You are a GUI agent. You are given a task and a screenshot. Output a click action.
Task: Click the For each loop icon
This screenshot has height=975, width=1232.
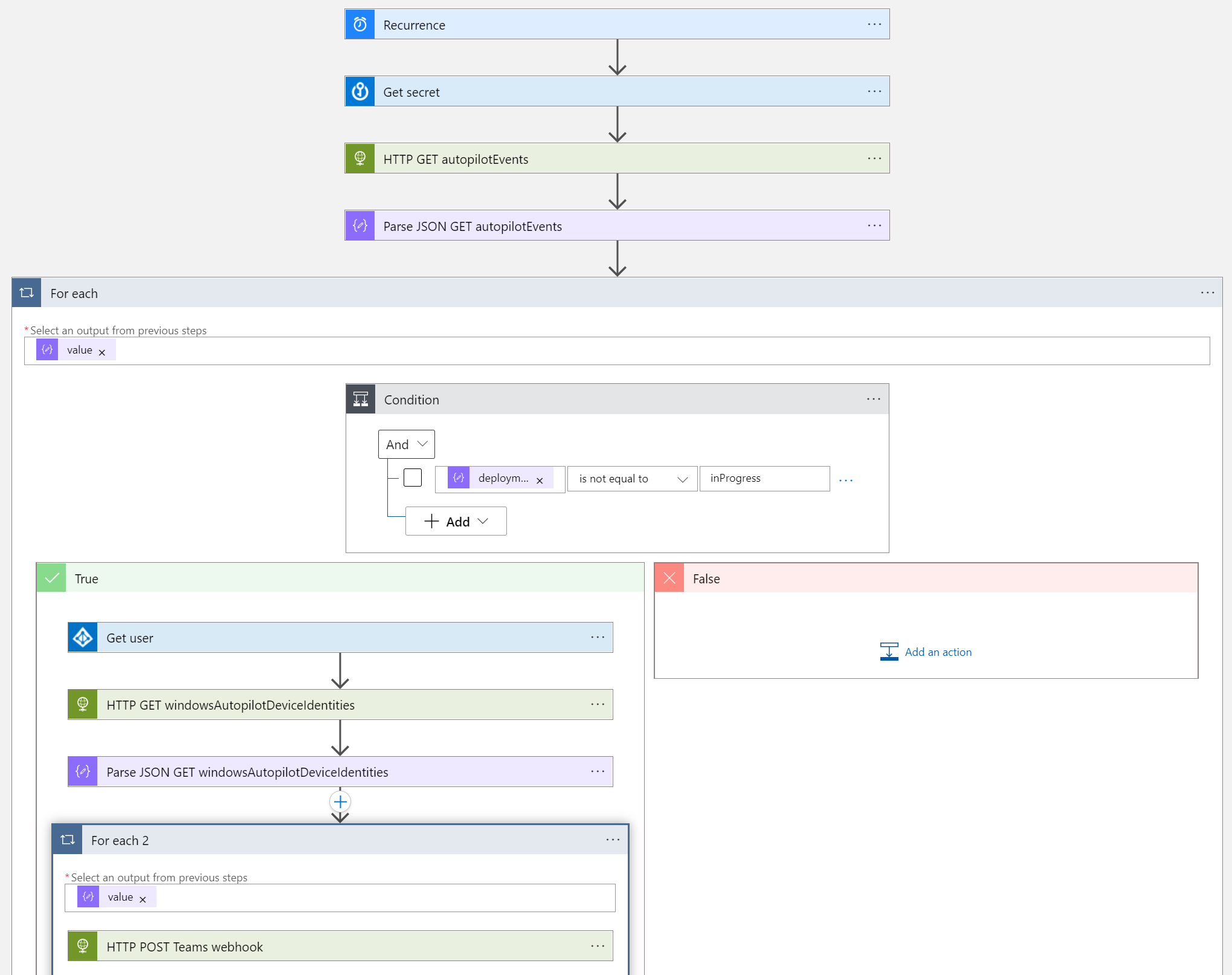tap(26, 293)
